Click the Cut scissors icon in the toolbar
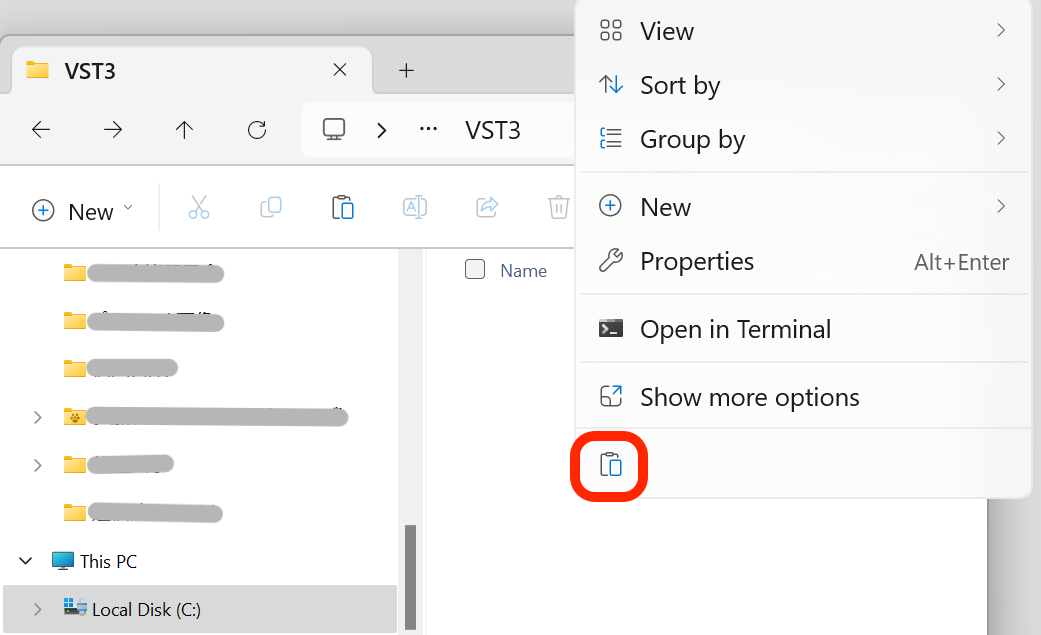 pyautogui.click(x=199, y=207)
